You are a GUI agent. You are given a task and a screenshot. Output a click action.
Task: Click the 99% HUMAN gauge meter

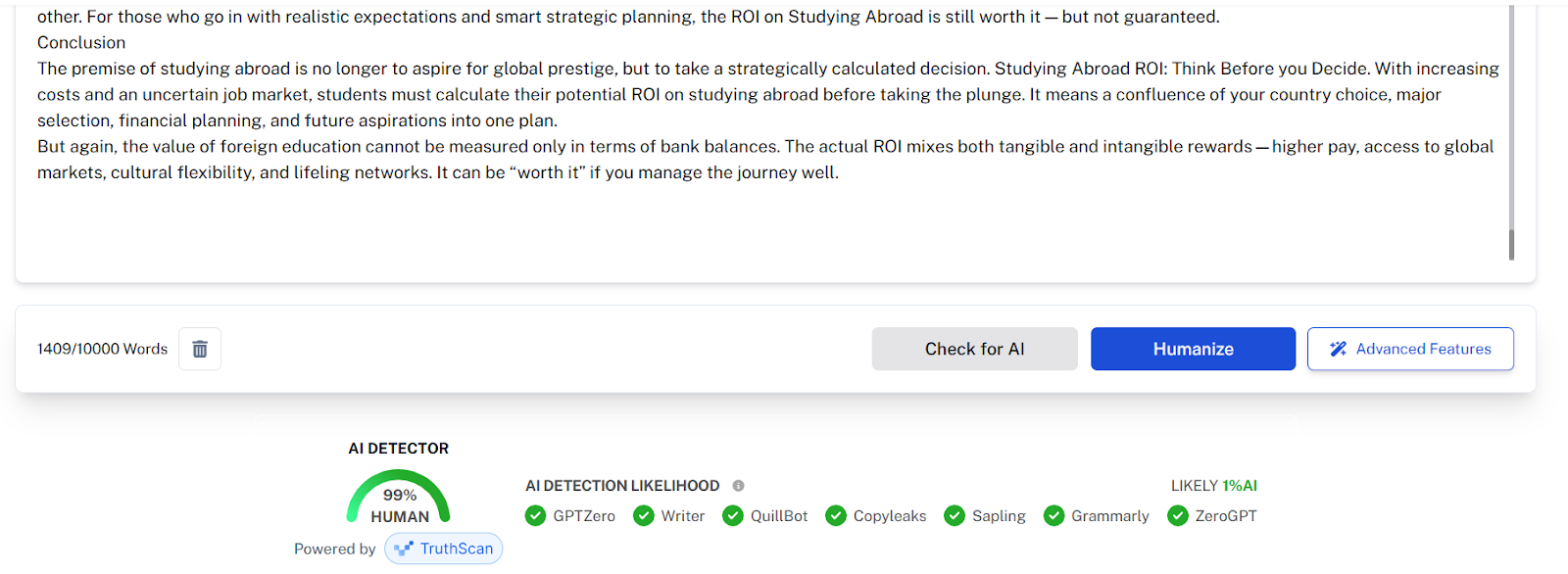point(399,498)
